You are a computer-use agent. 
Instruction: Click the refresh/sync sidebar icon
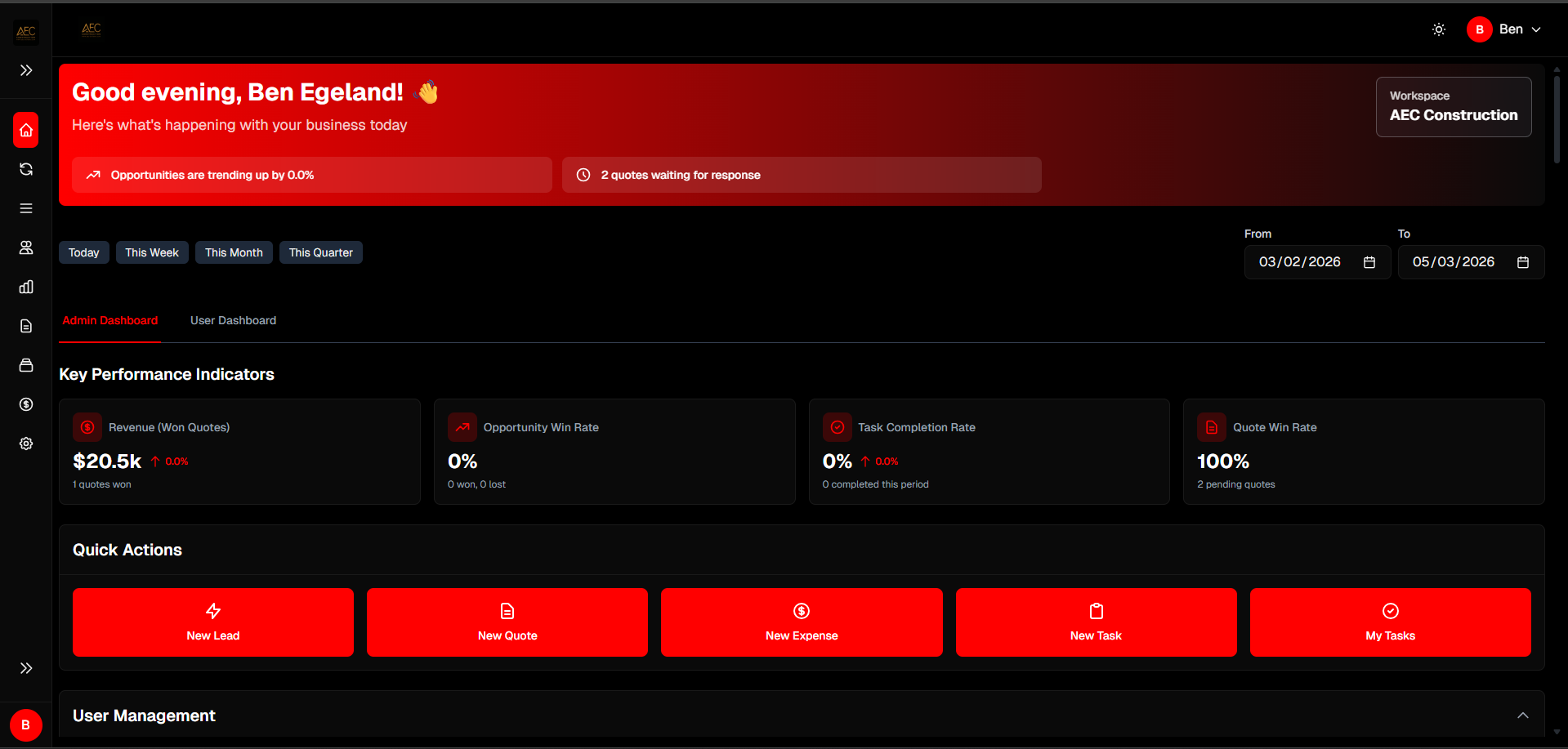26,169
